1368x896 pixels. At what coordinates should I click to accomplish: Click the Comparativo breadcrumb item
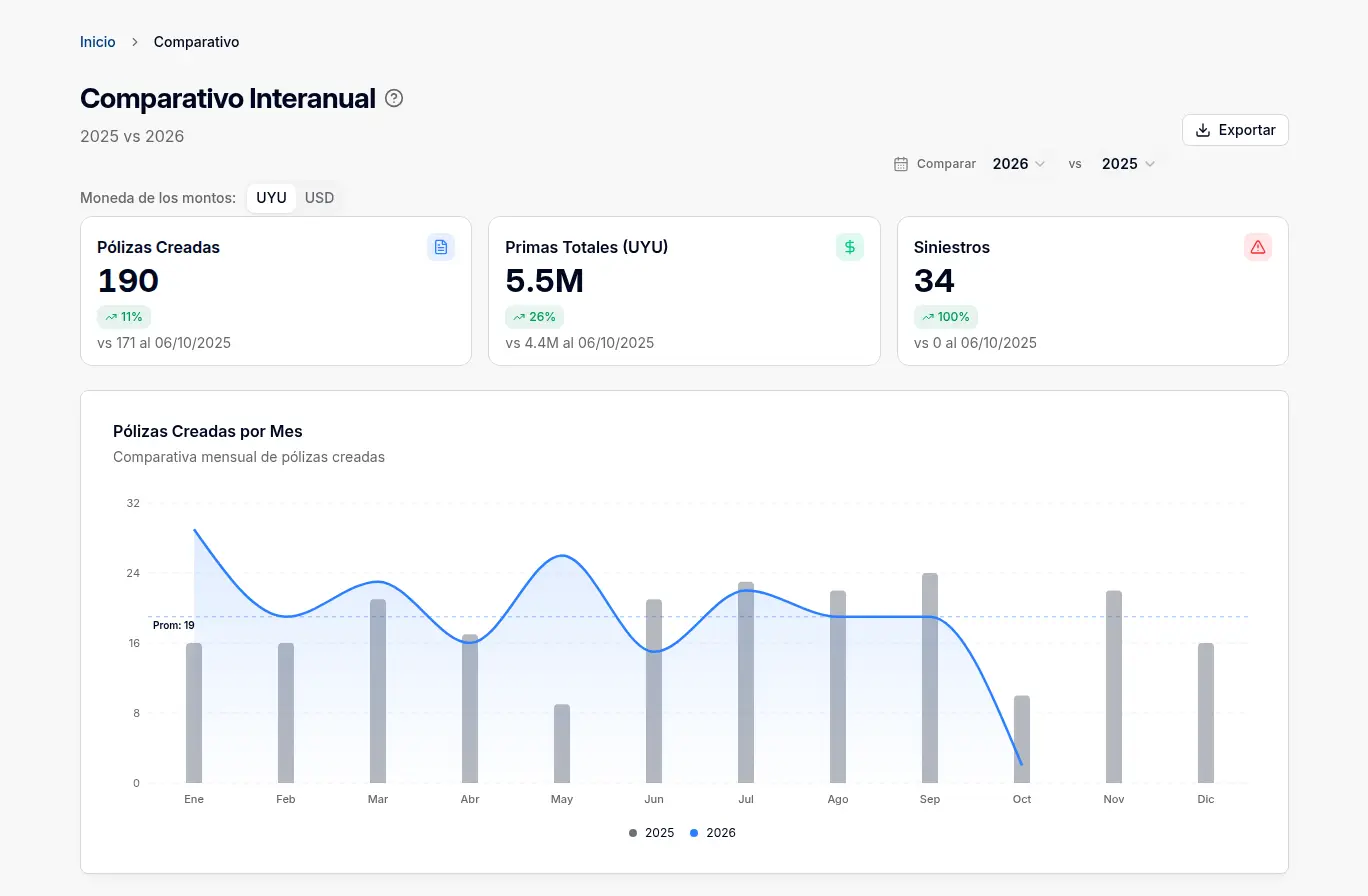[196, 42]
